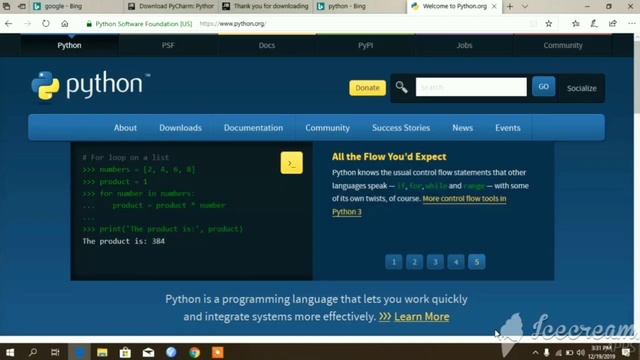
Task: Click the browser Forward arrow
Action: pyautogui.click(x=27, y=24)
